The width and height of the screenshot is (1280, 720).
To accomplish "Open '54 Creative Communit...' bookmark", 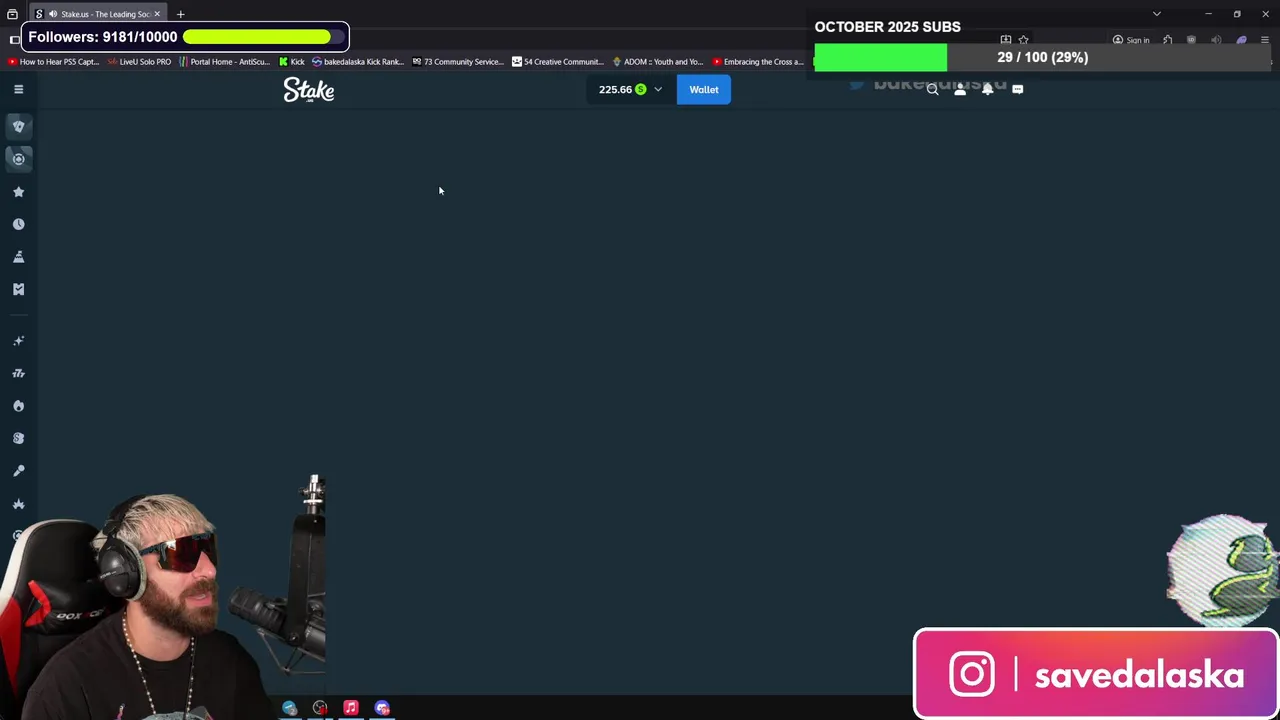I will click(x=558, y=61).
